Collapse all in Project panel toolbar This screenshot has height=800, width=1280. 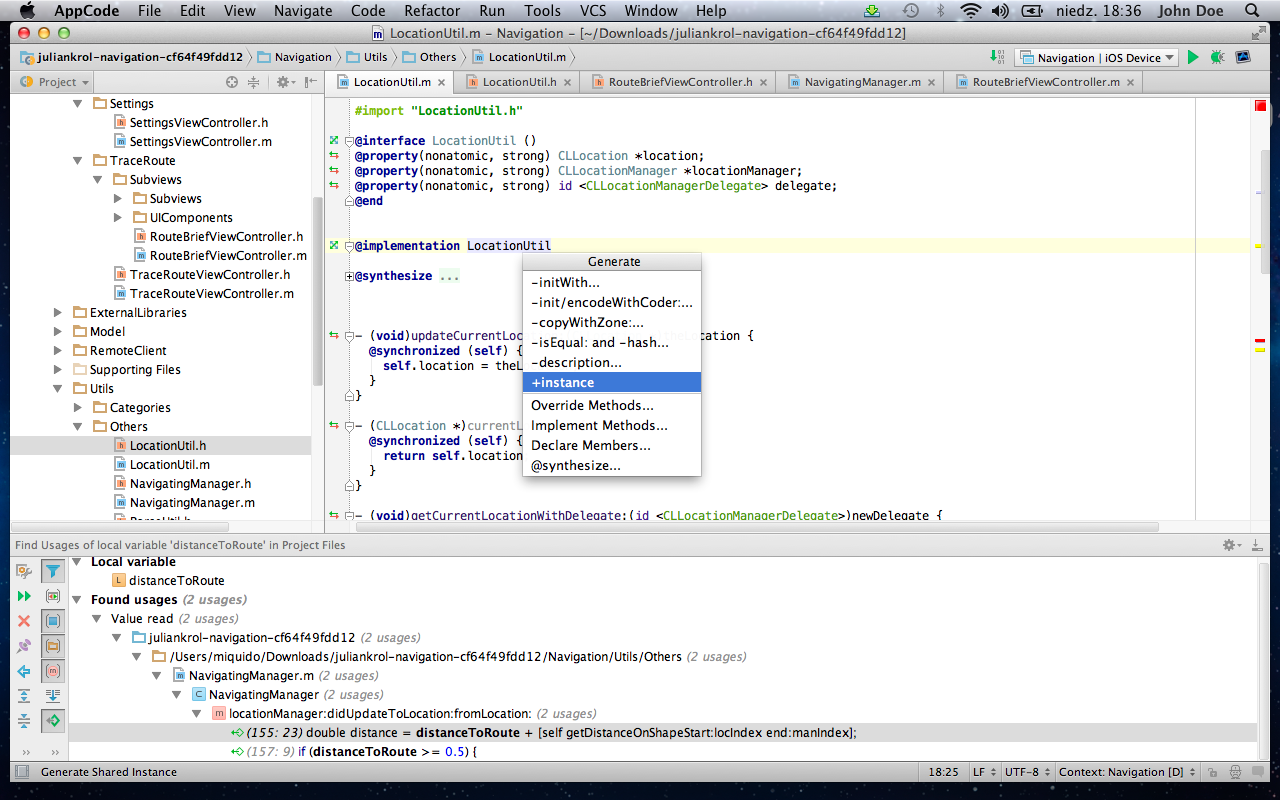[x=253, y=82]
